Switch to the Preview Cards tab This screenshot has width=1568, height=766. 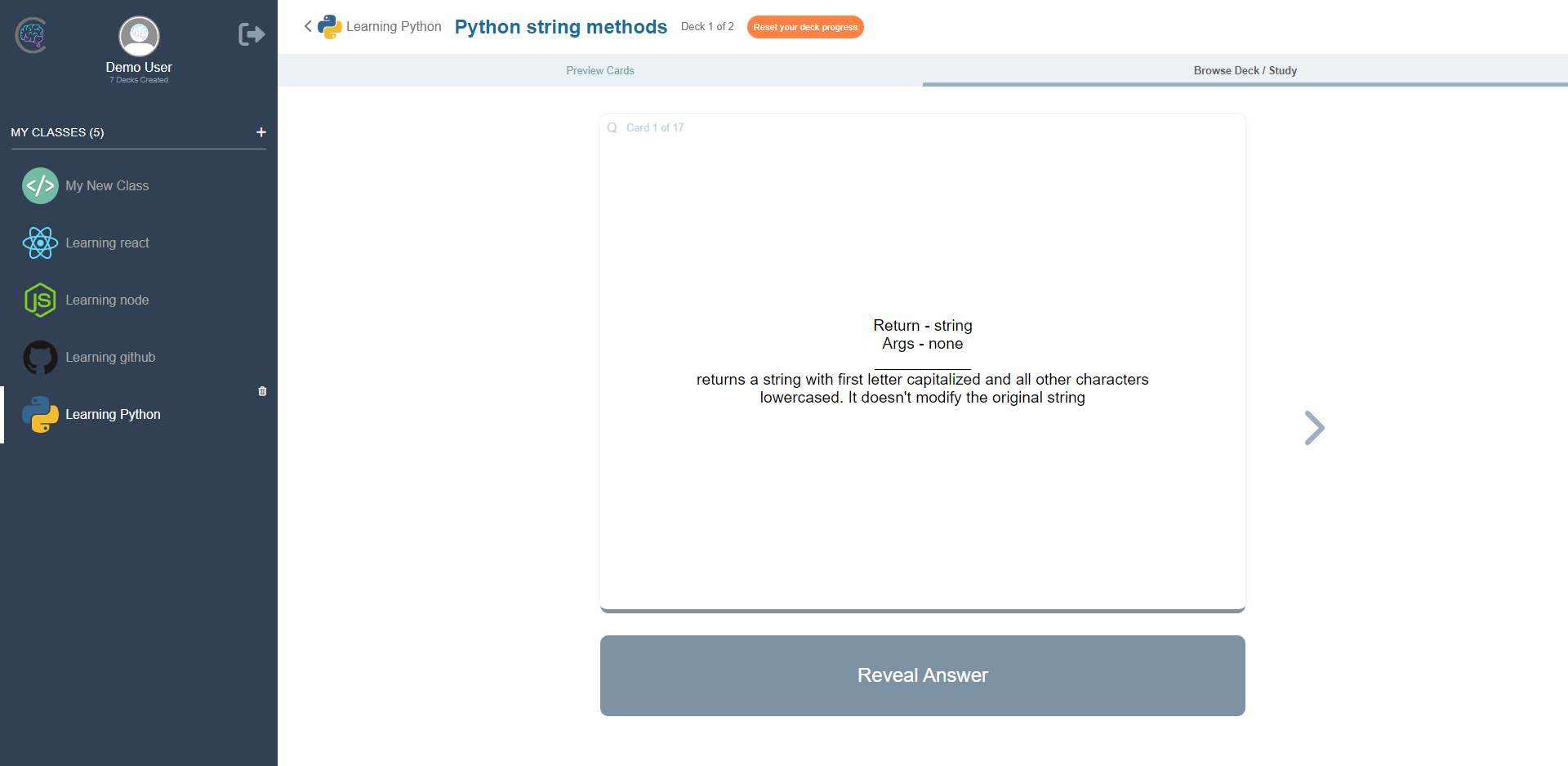click(x=600, y=70)
